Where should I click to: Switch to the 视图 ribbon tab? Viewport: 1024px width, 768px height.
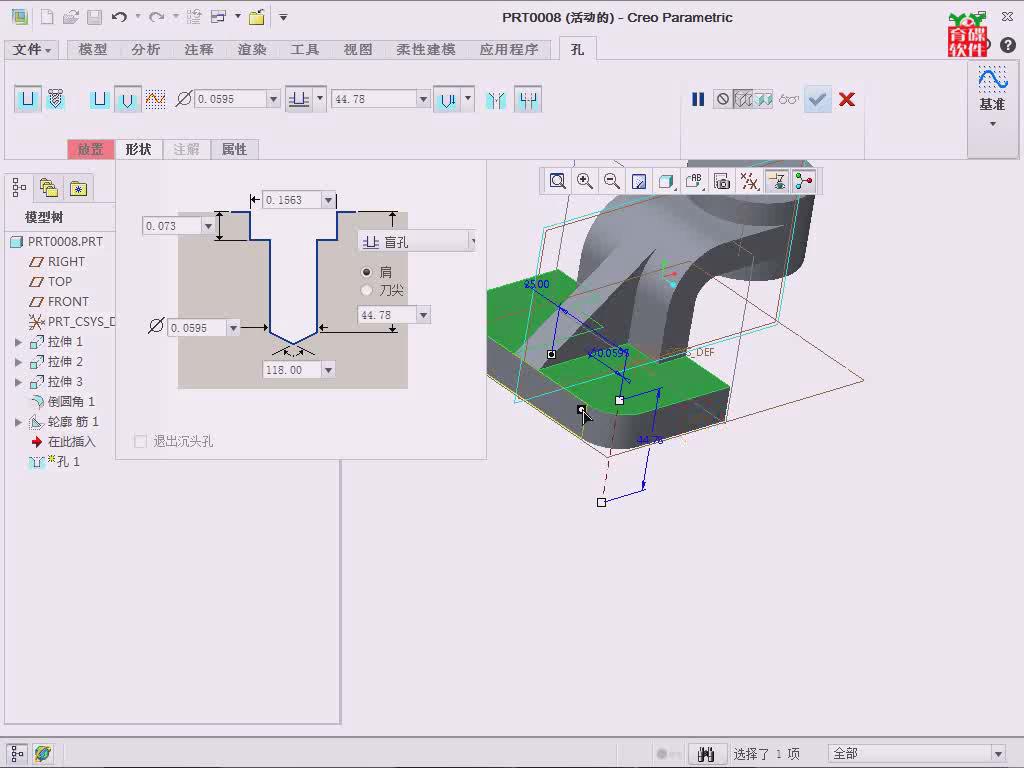358,50
